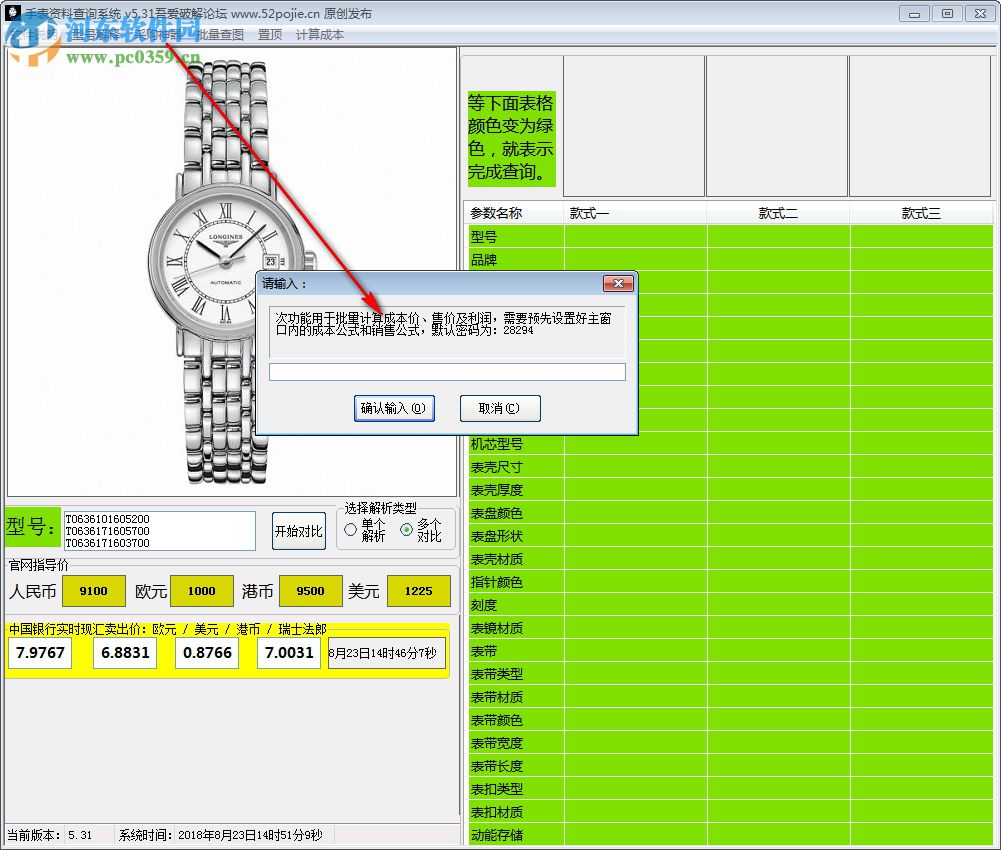1001x850 pixels.
Task: Select the 单个解析 radio option
Action: [352, 528]
